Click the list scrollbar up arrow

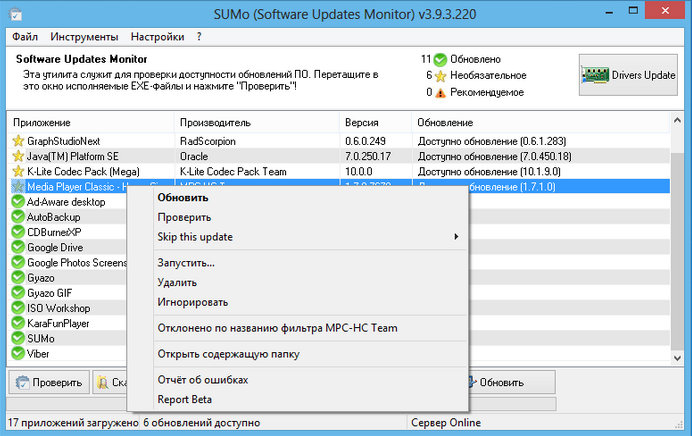pos(677,120)
